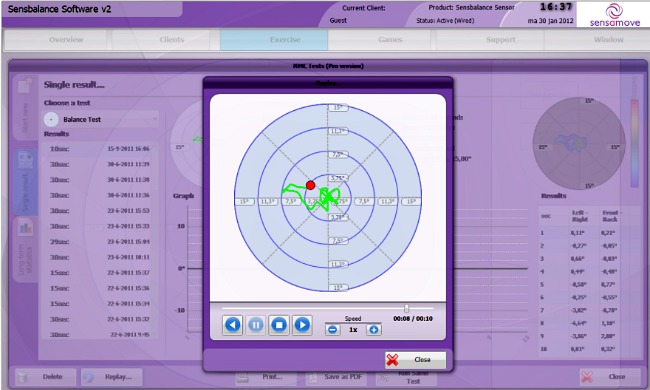Image resolution: width=650 pixels, height=390 pixels.
Task: Click the replay rewind (left arrow) button
Action: [233, 325]
